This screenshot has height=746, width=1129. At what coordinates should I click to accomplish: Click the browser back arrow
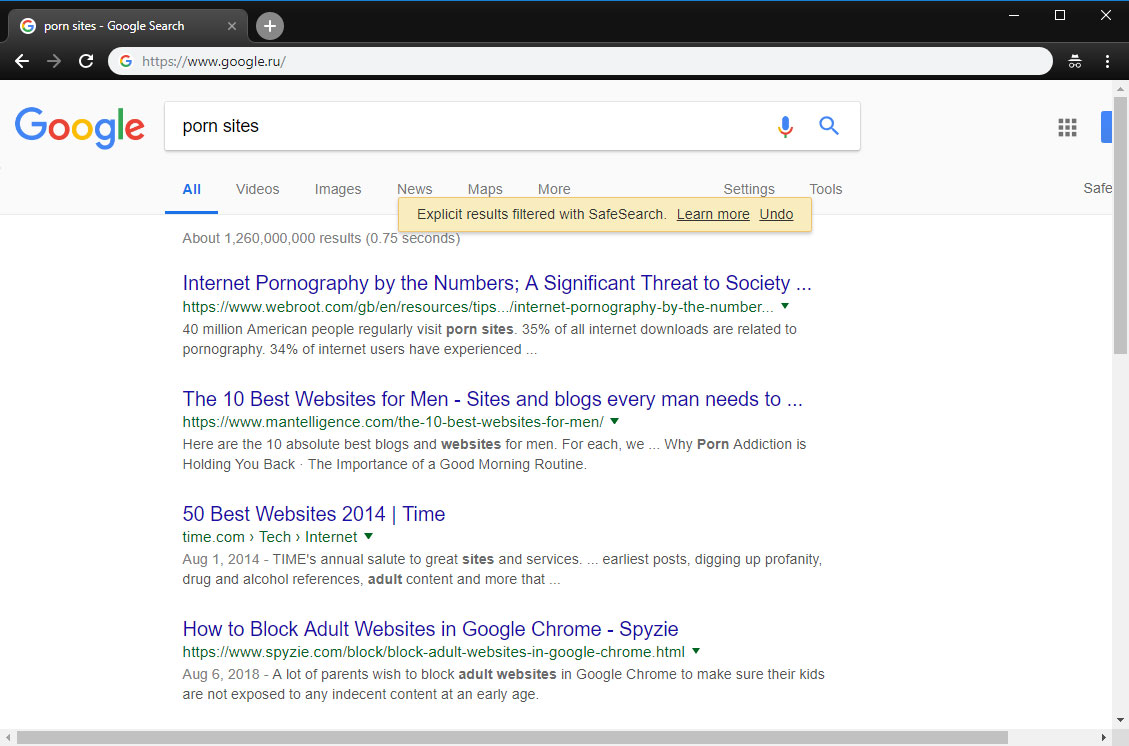(x=22, y=61)
